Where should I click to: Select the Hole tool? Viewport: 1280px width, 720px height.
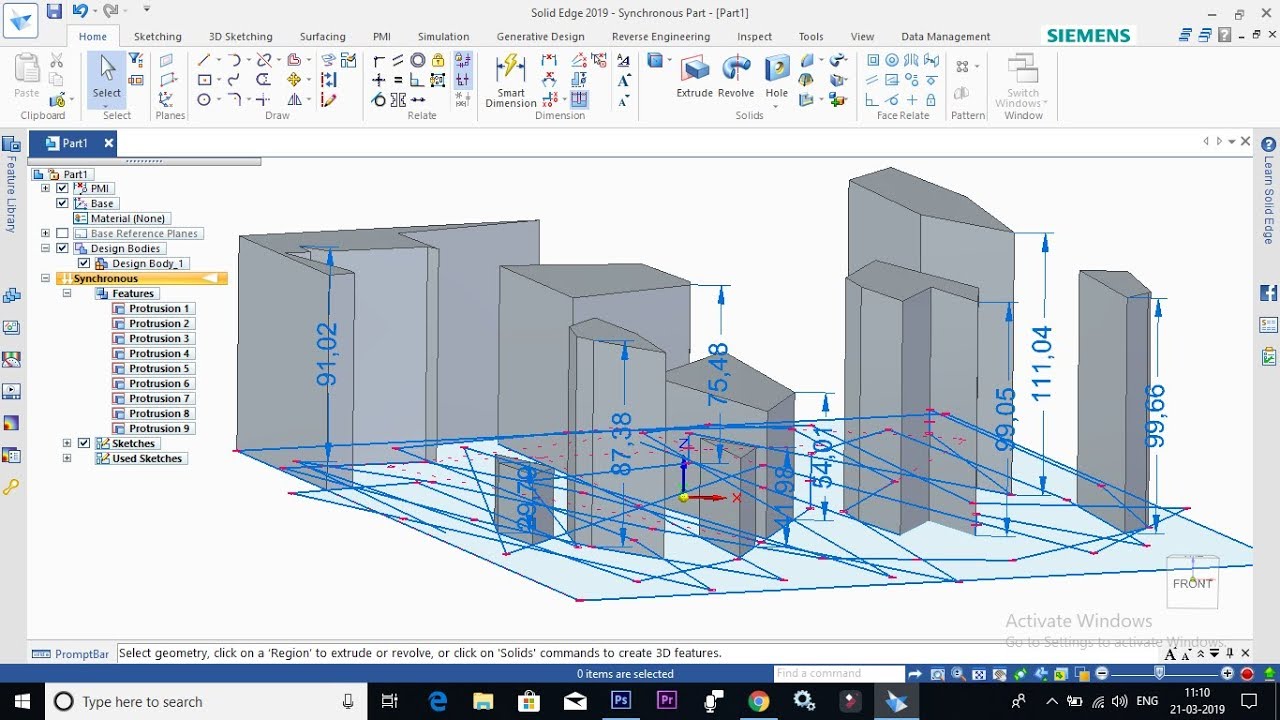click(777, 78)
